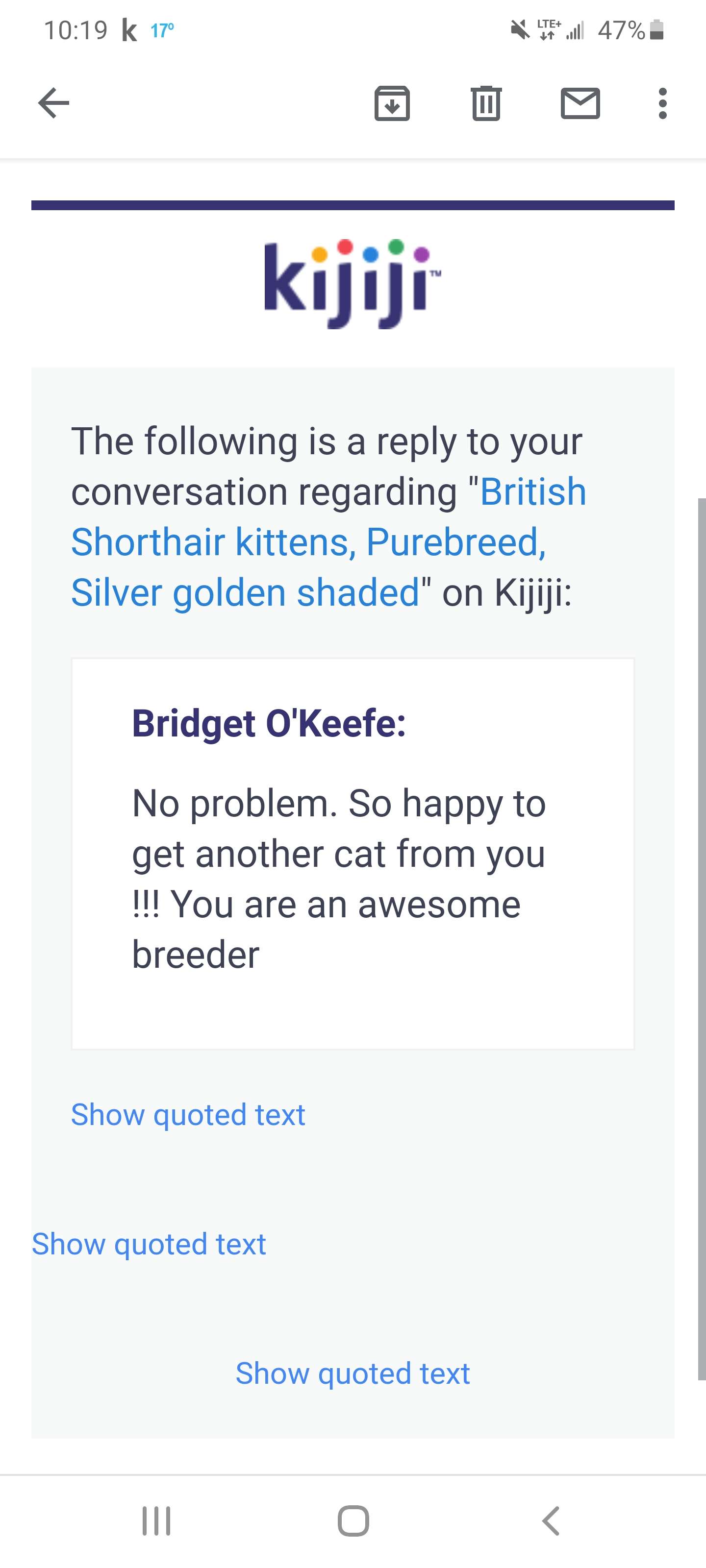706x1568 pixels.
Task: Tap the Bridget O'Keefe sender name
Action: (x=269, y=723)
